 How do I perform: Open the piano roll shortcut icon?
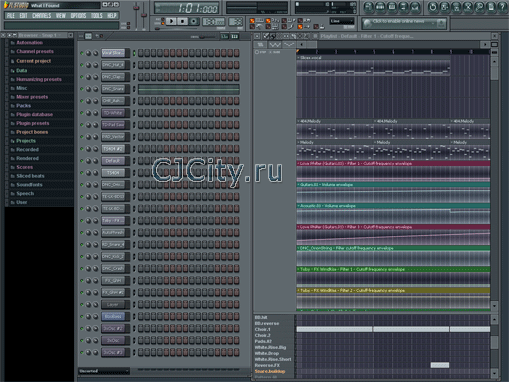pyautogui.click(x=392, y=7)
